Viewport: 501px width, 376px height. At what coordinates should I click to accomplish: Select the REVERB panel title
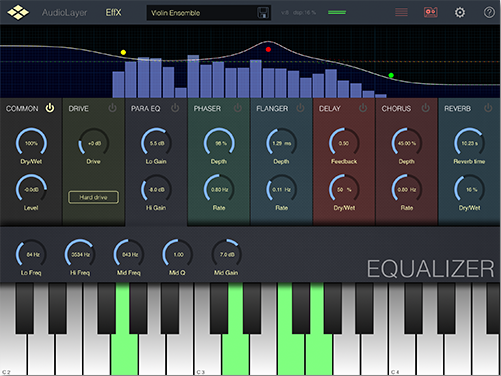457,109
